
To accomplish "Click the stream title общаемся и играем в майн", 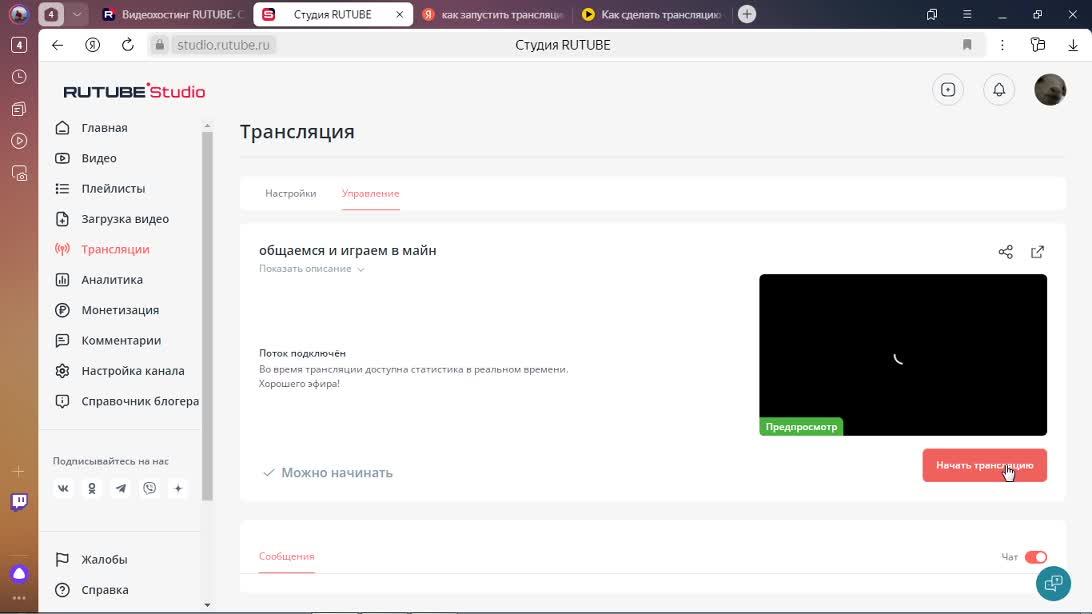I will click(348, 251).
